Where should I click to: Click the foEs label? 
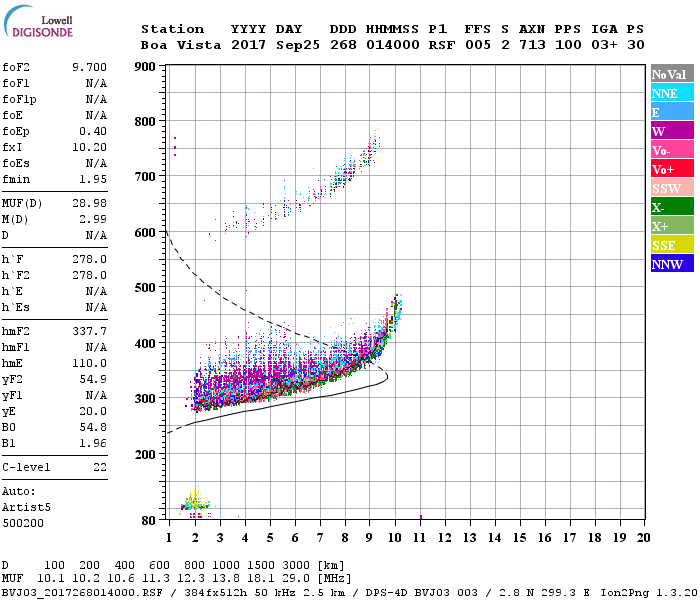[x=16, y=163]
